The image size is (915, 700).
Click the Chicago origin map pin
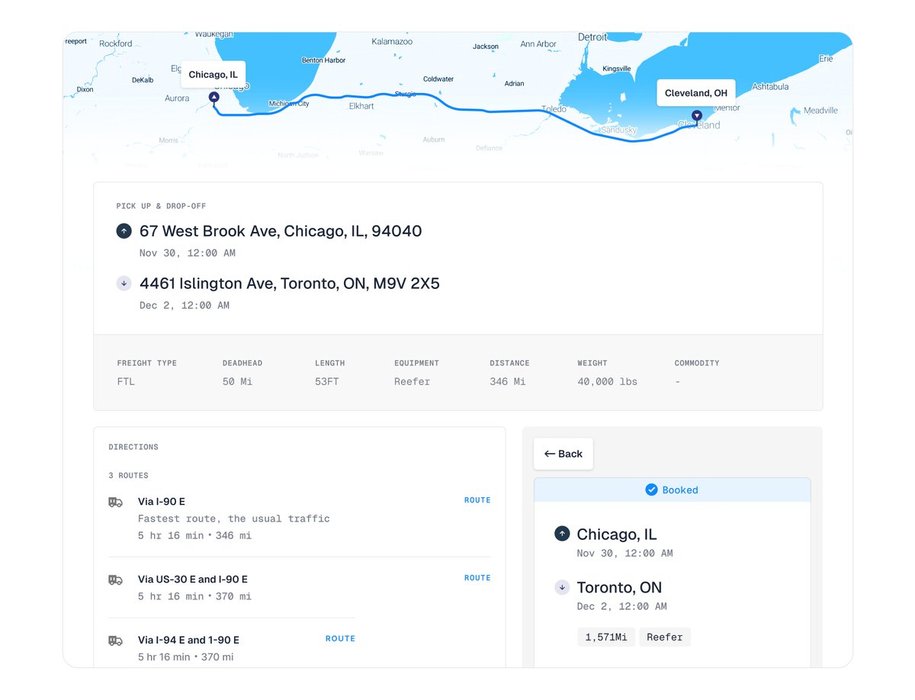pos(214,97)
